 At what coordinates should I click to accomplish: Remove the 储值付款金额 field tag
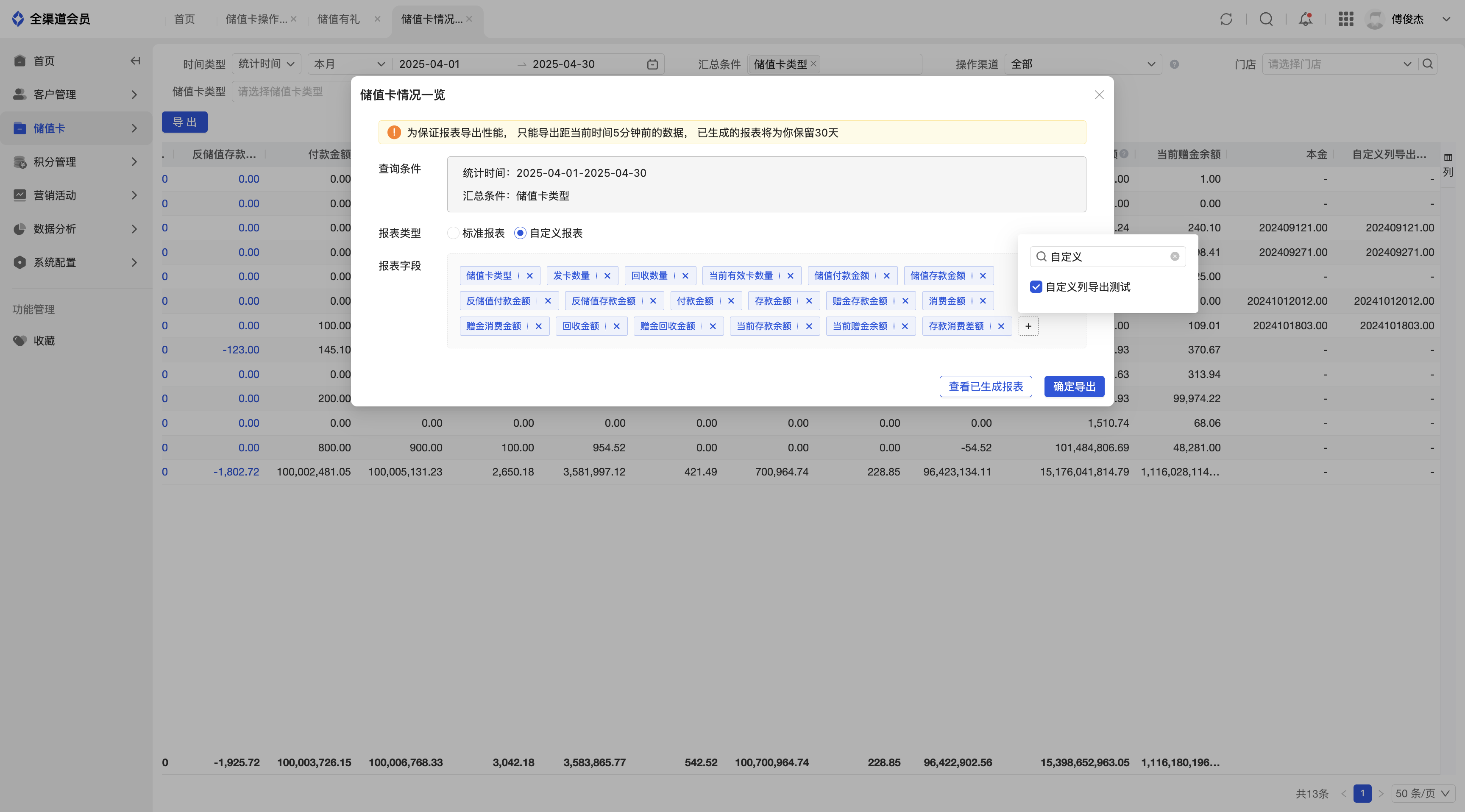tap(886, 276)
